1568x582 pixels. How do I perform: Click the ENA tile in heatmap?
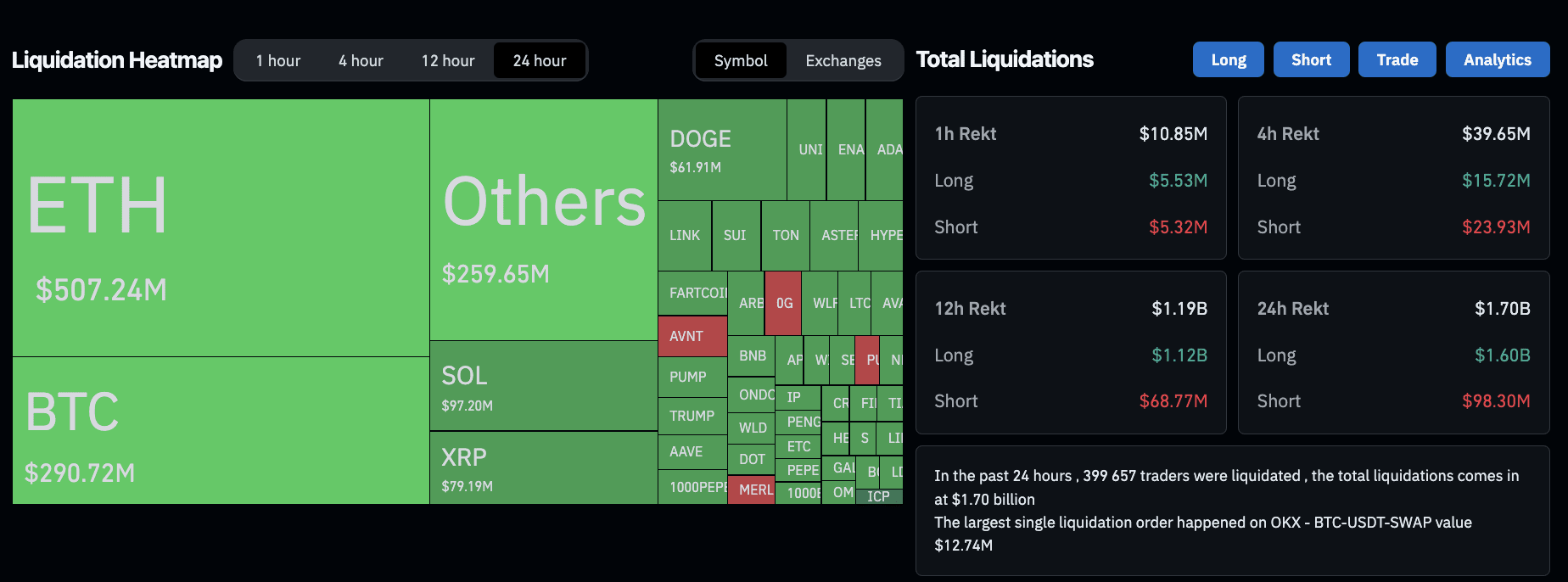pos(846,149)
